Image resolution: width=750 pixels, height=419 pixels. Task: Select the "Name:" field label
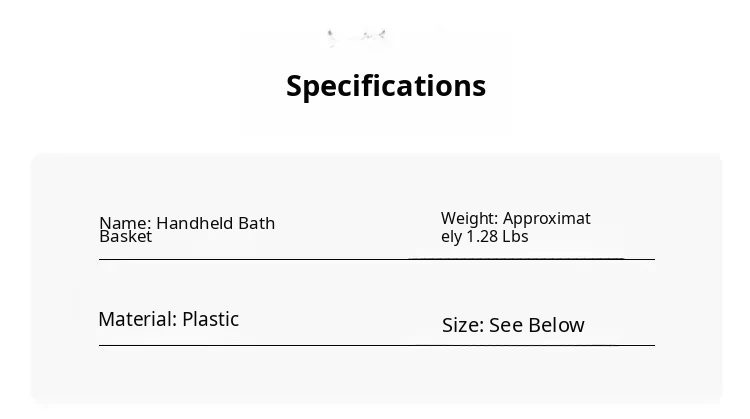point(125,223)
